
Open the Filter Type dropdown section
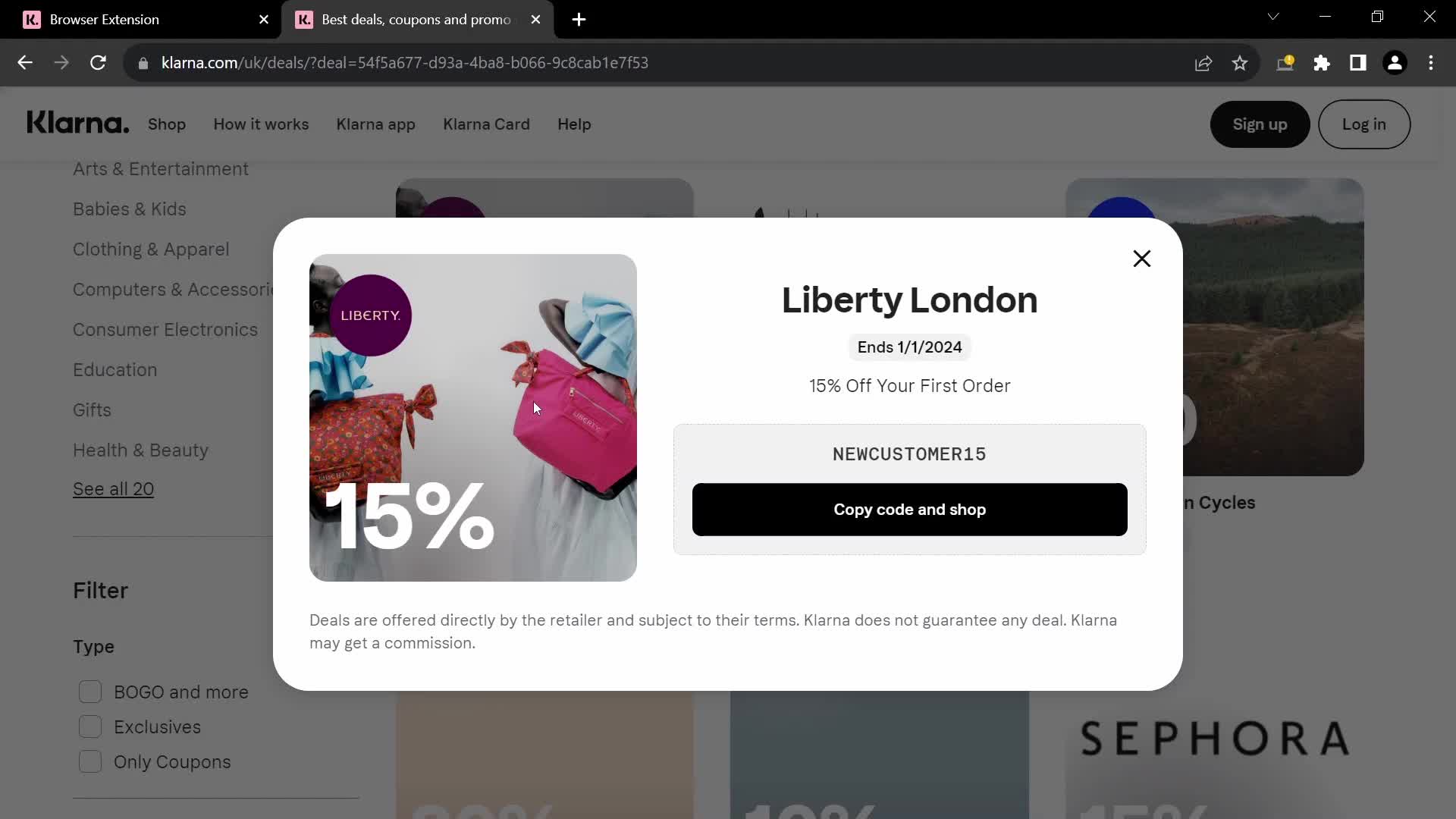94,647
